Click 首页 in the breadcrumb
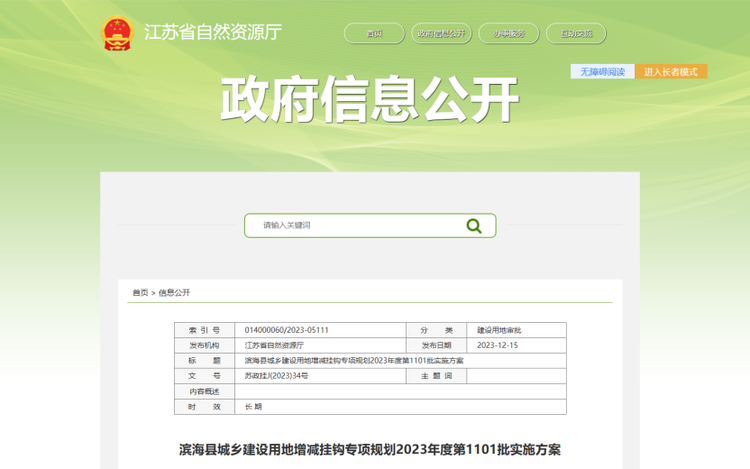This screenshot has width=750, height=469. point(140,293)
